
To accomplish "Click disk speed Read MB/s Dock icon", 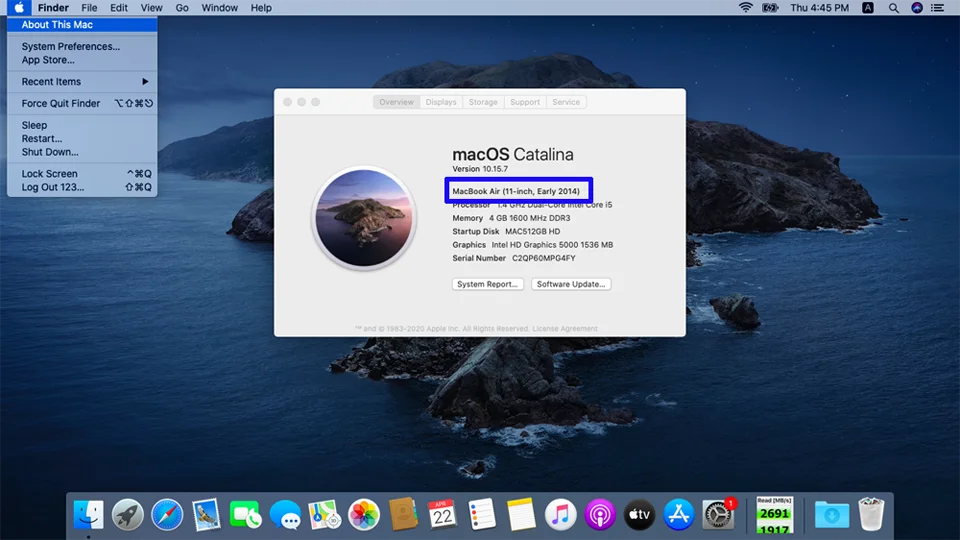I will (x=774, y=514).
